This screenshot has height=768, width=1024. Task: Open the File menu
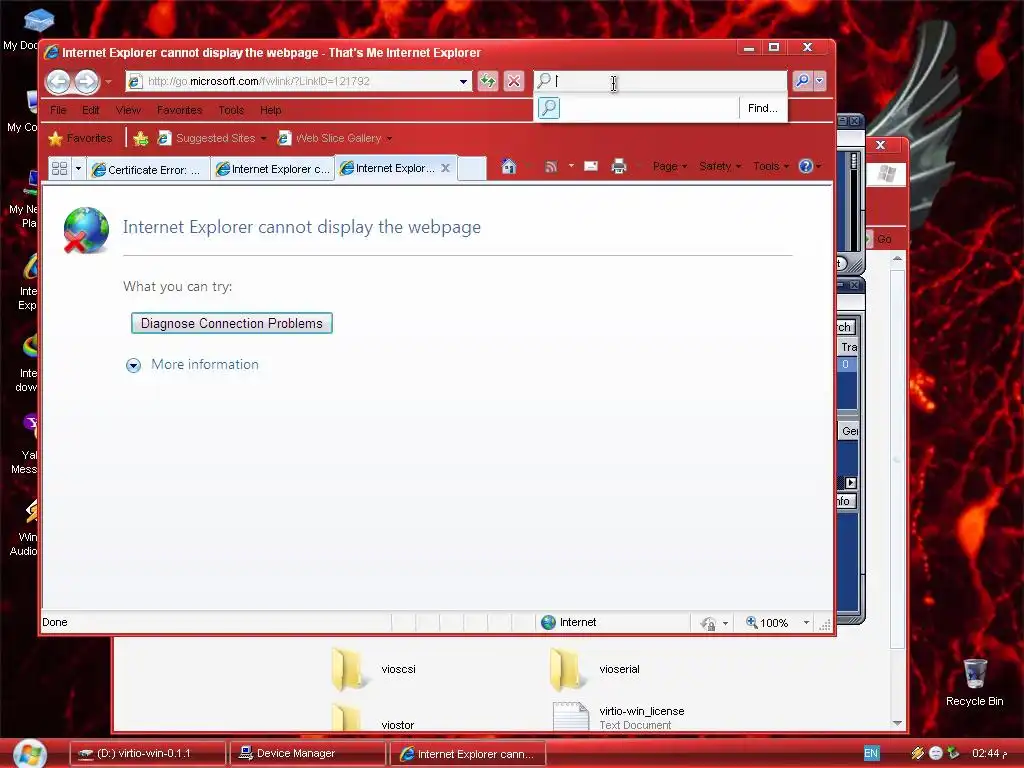pyautogui.click(x=58, y=110)
